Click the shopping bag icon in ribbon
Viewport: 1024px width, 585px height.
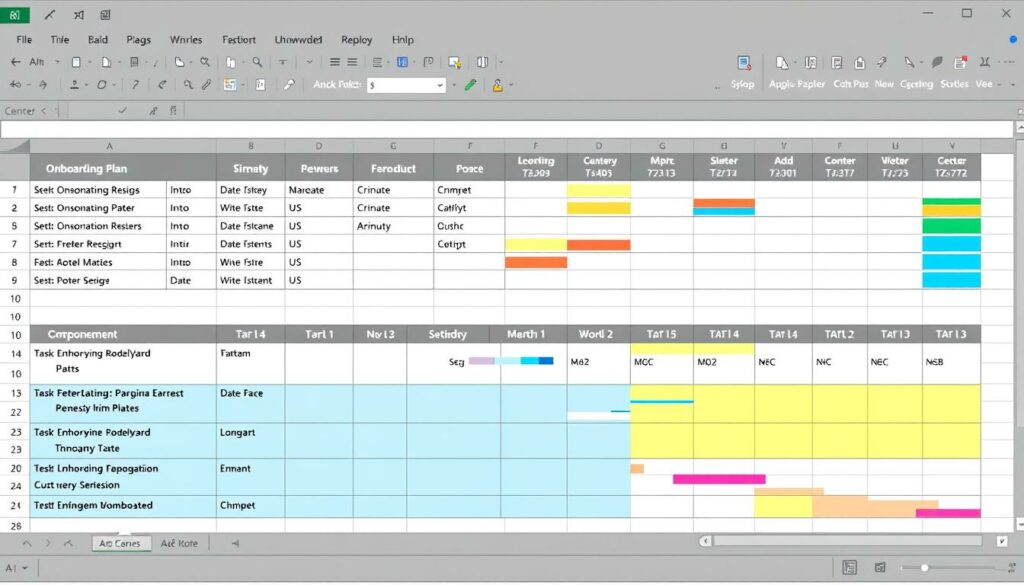click(x=859, y=63)
